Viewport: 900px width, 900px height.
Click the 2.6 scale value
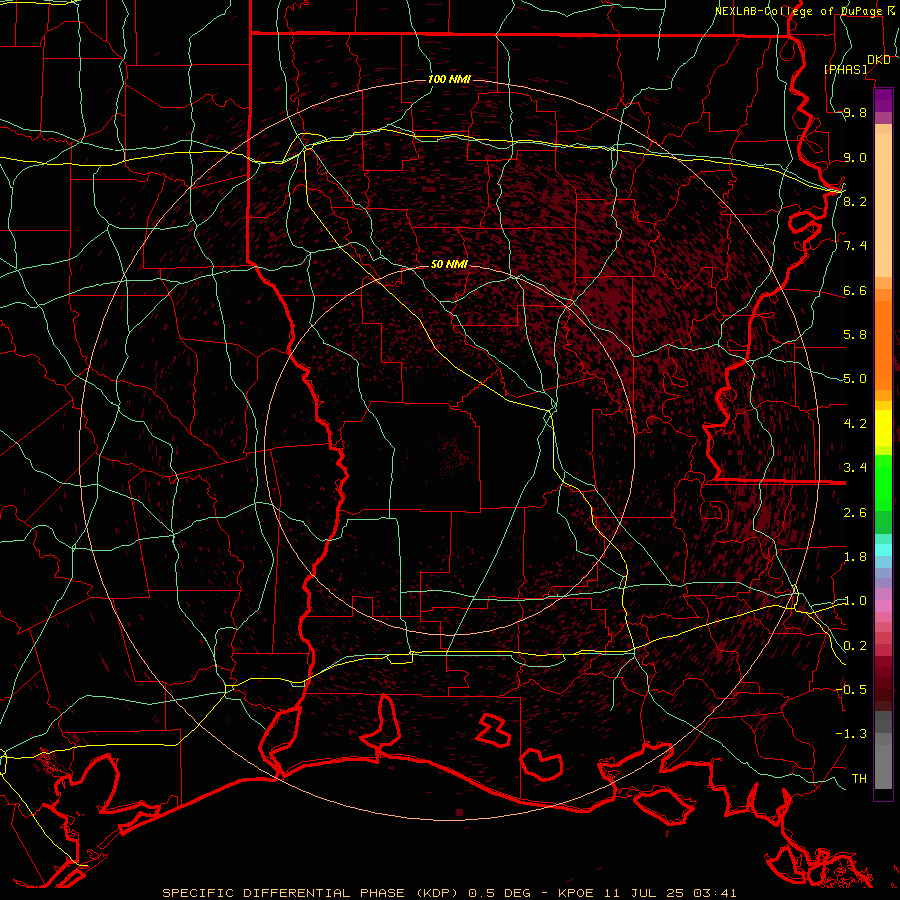[x=855, y=512]
